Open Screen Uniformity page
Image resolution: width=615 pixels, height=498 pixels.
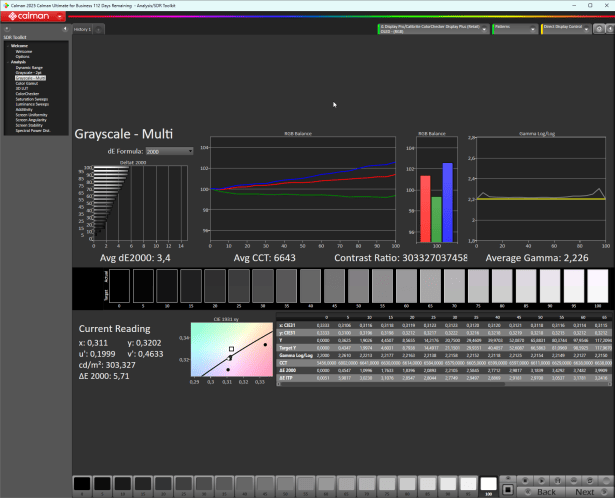coord(31,115)
